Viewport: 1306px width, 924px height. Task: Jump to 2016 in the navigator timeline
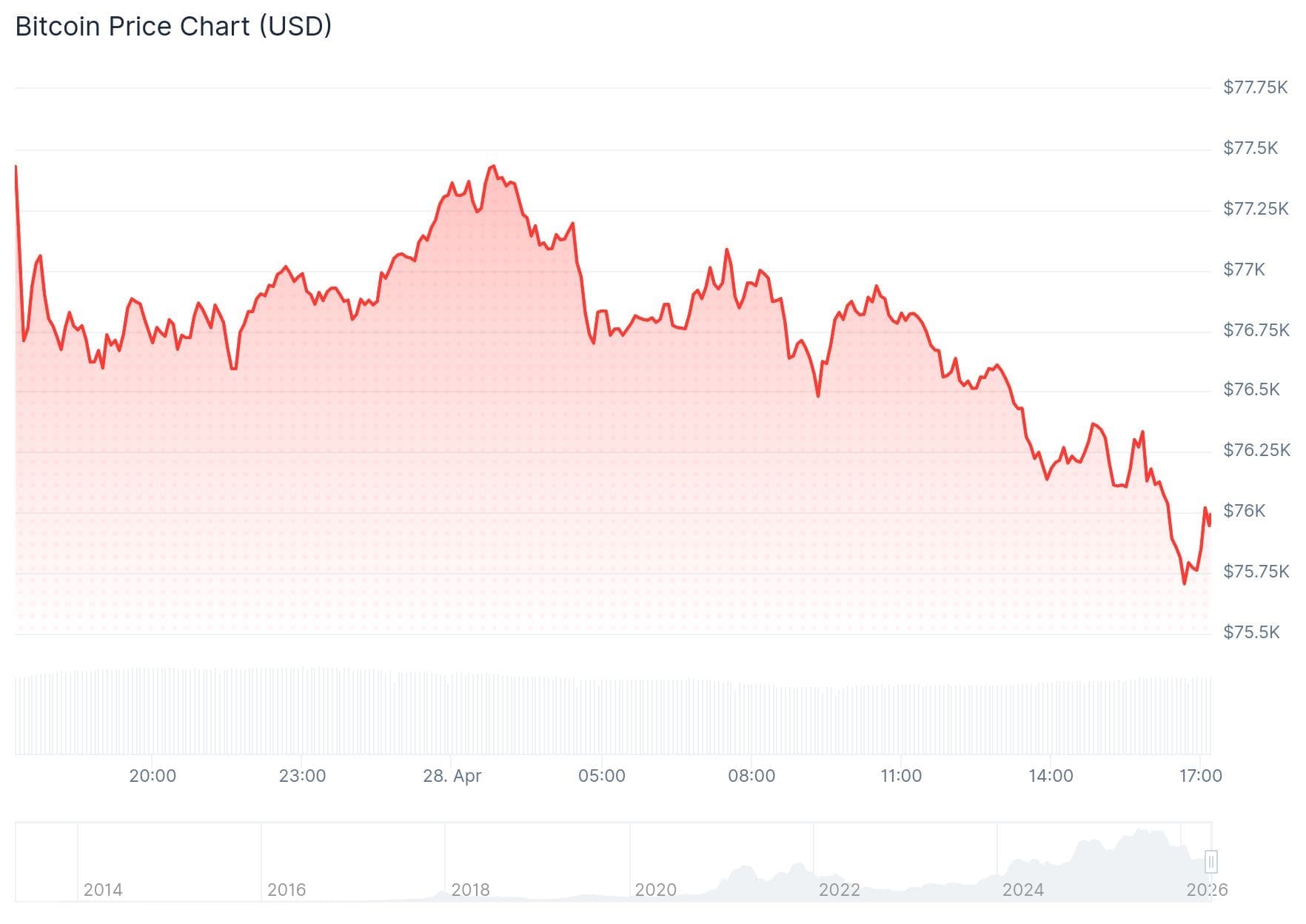tap(287, 889)
